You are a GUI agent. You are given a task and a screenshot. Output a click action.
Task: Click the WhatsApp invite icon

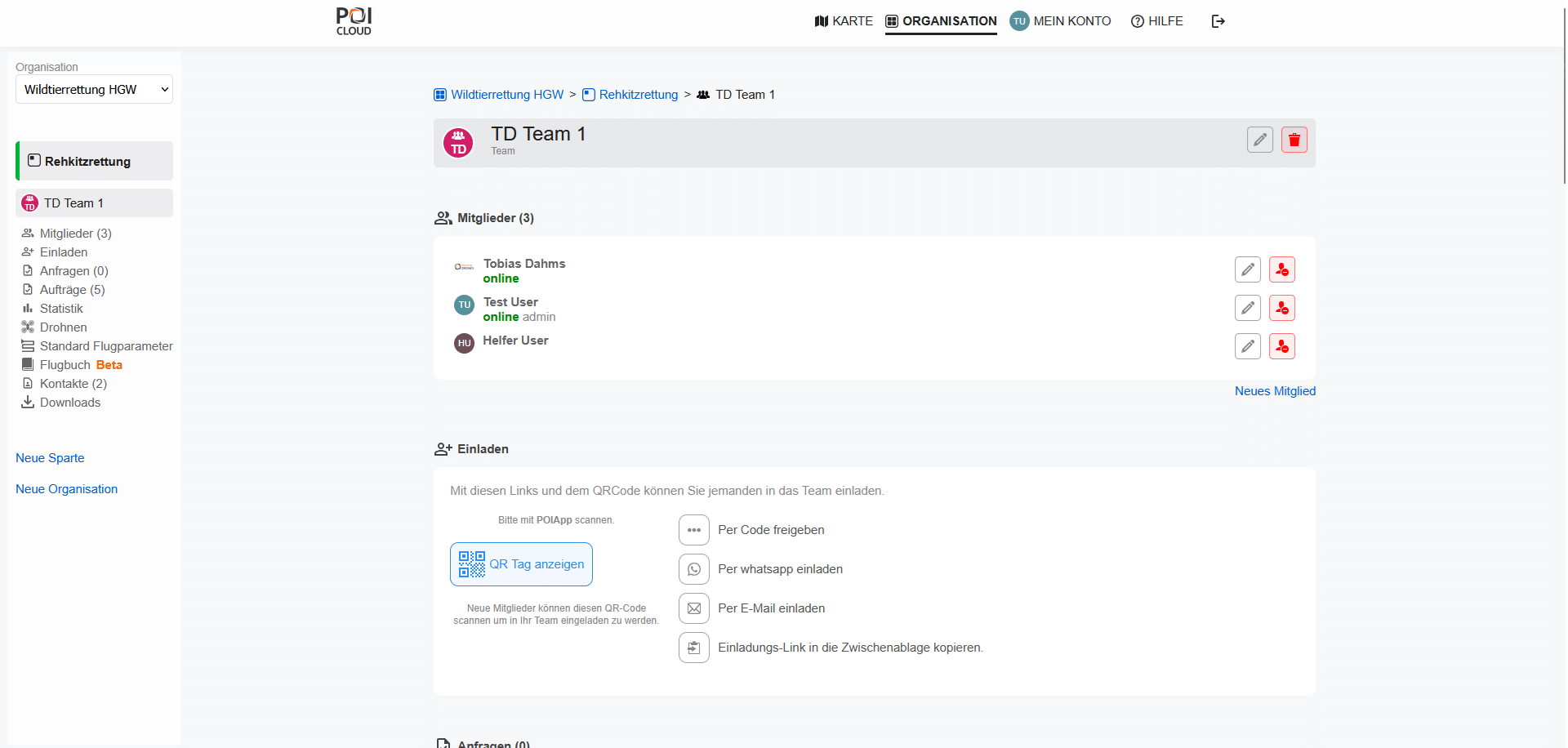pyautogui.click(x=694, y=569)
